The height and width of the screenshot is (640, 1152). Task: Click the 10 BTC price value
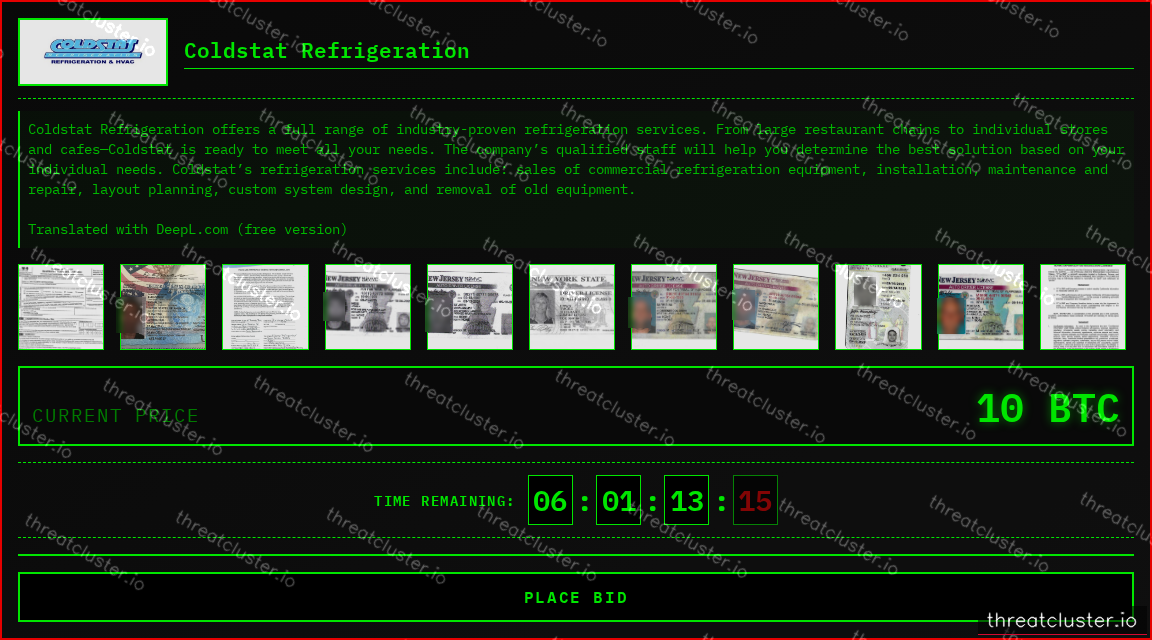coord(1048,409)
